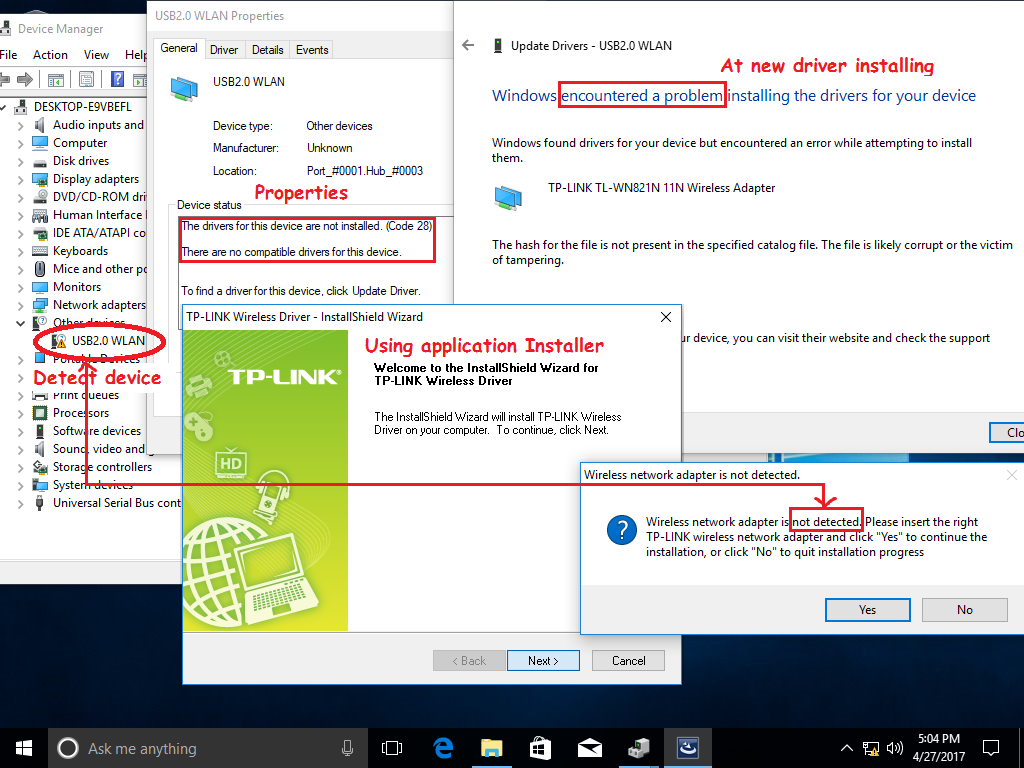This screenshot has height=768, width=1024.
Task: Expand Universal Serial Bus controllers category
Action: pos(20,504)
